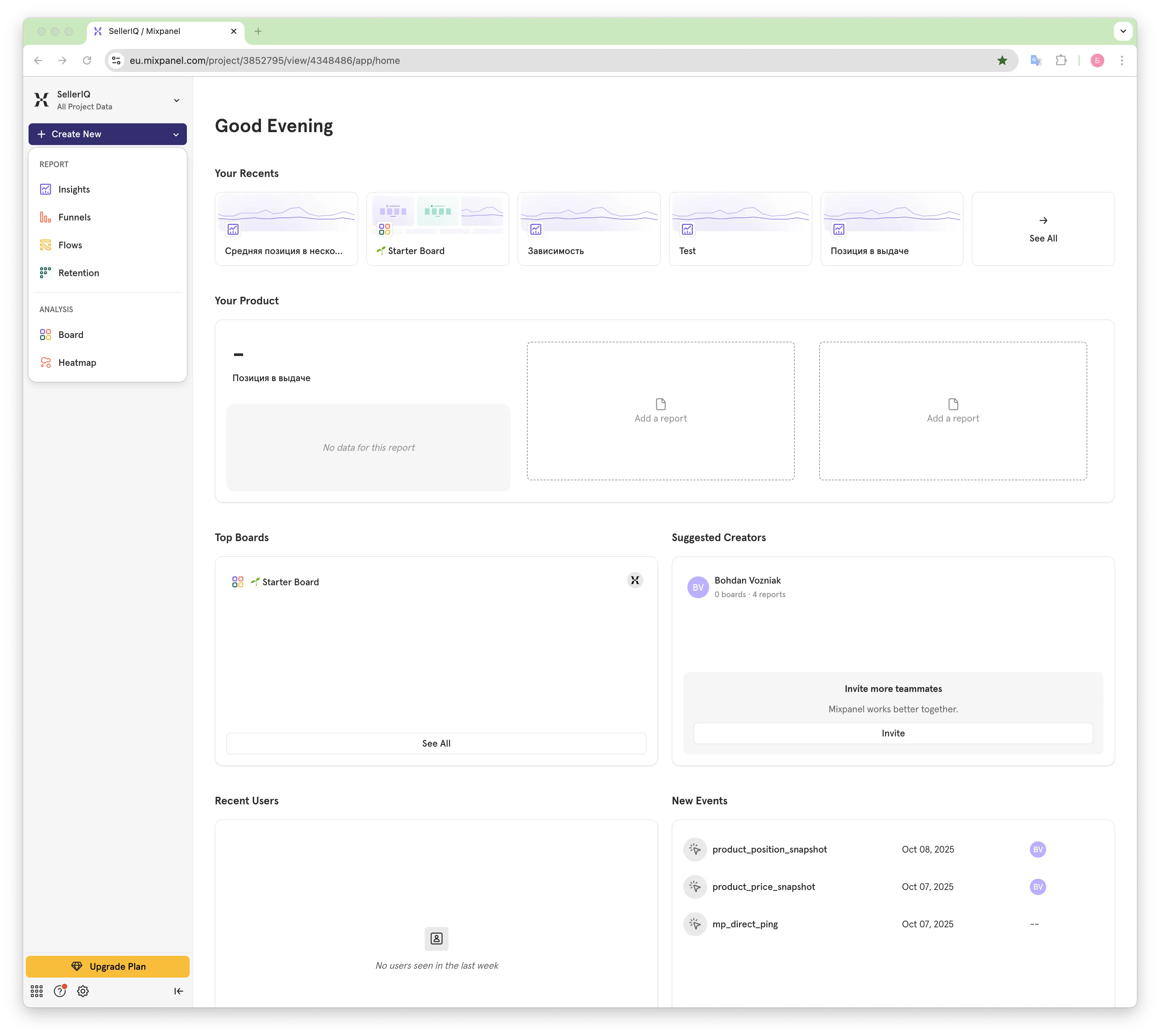Click the Insights report icon in menu
Viewport: 1160px width, 1036px height.
[46, 190]
